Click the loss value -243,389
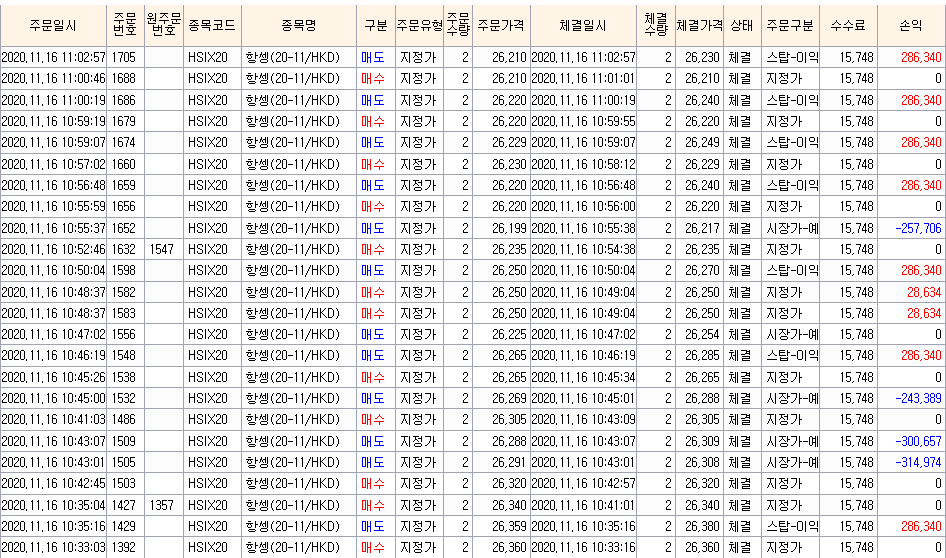Image resolution: width=946 pixels, height=558 pixels. (918, 398)
